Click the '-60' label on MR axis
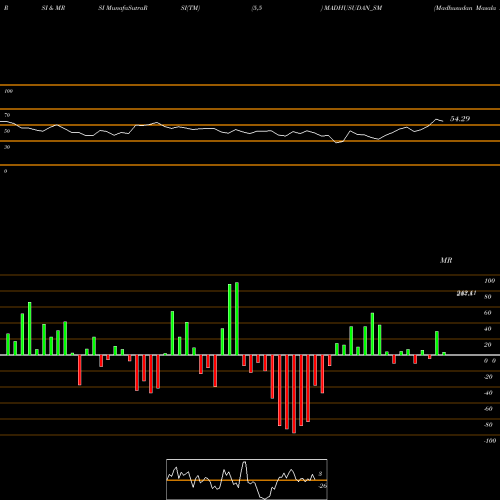 point(488,409)
